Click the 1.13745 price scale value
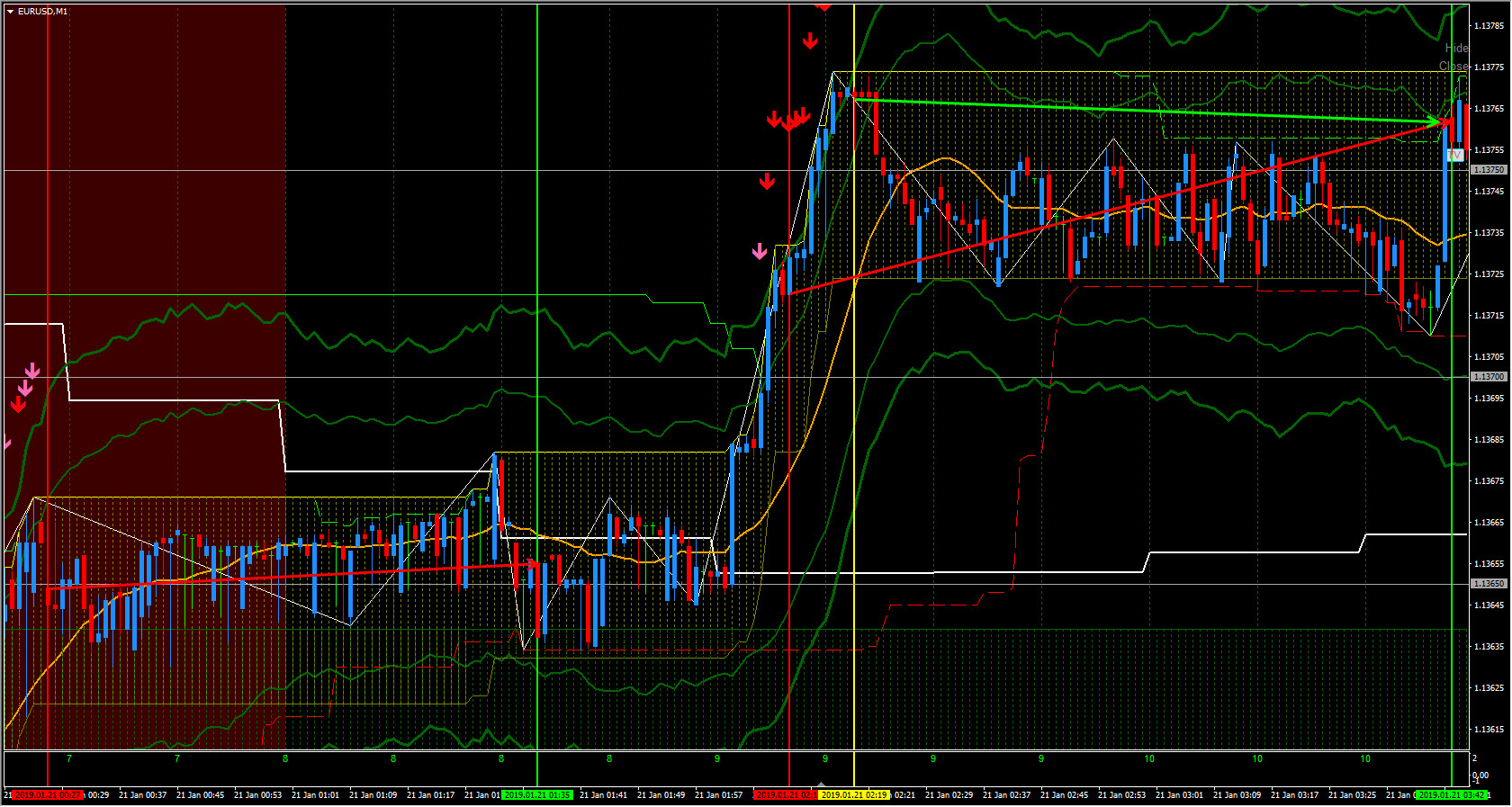Image resolution: width=1512 pixels, height=807 pixels. [1489, 192]
